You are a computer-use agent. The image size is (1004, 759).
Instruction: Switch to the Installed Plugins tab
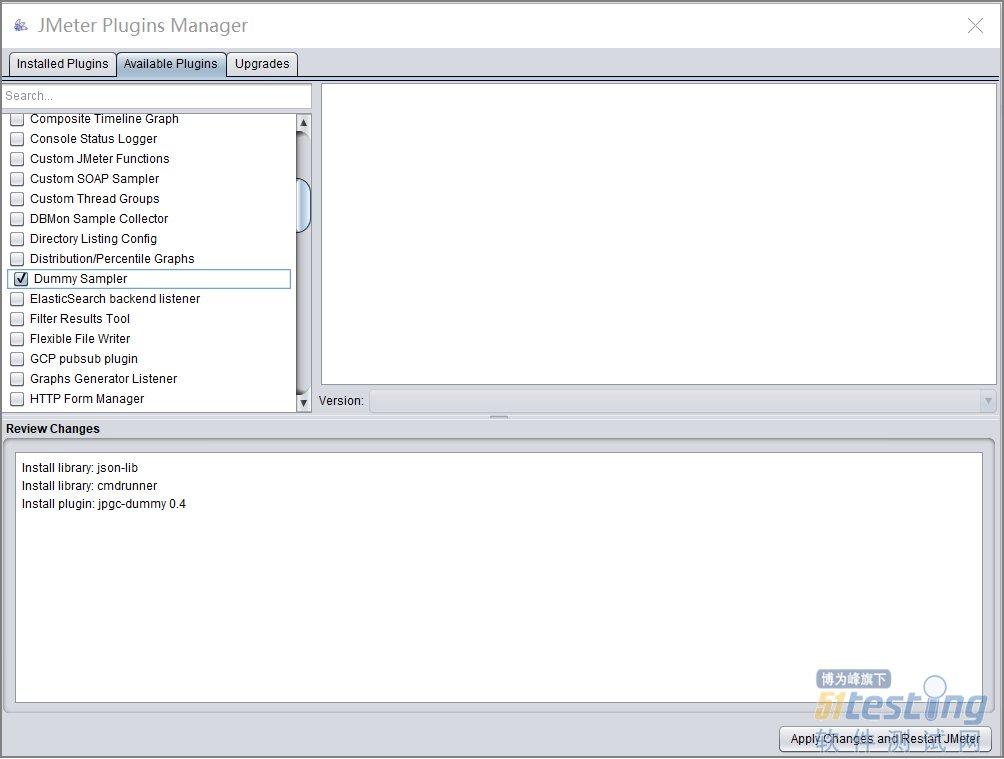point(63,64)
